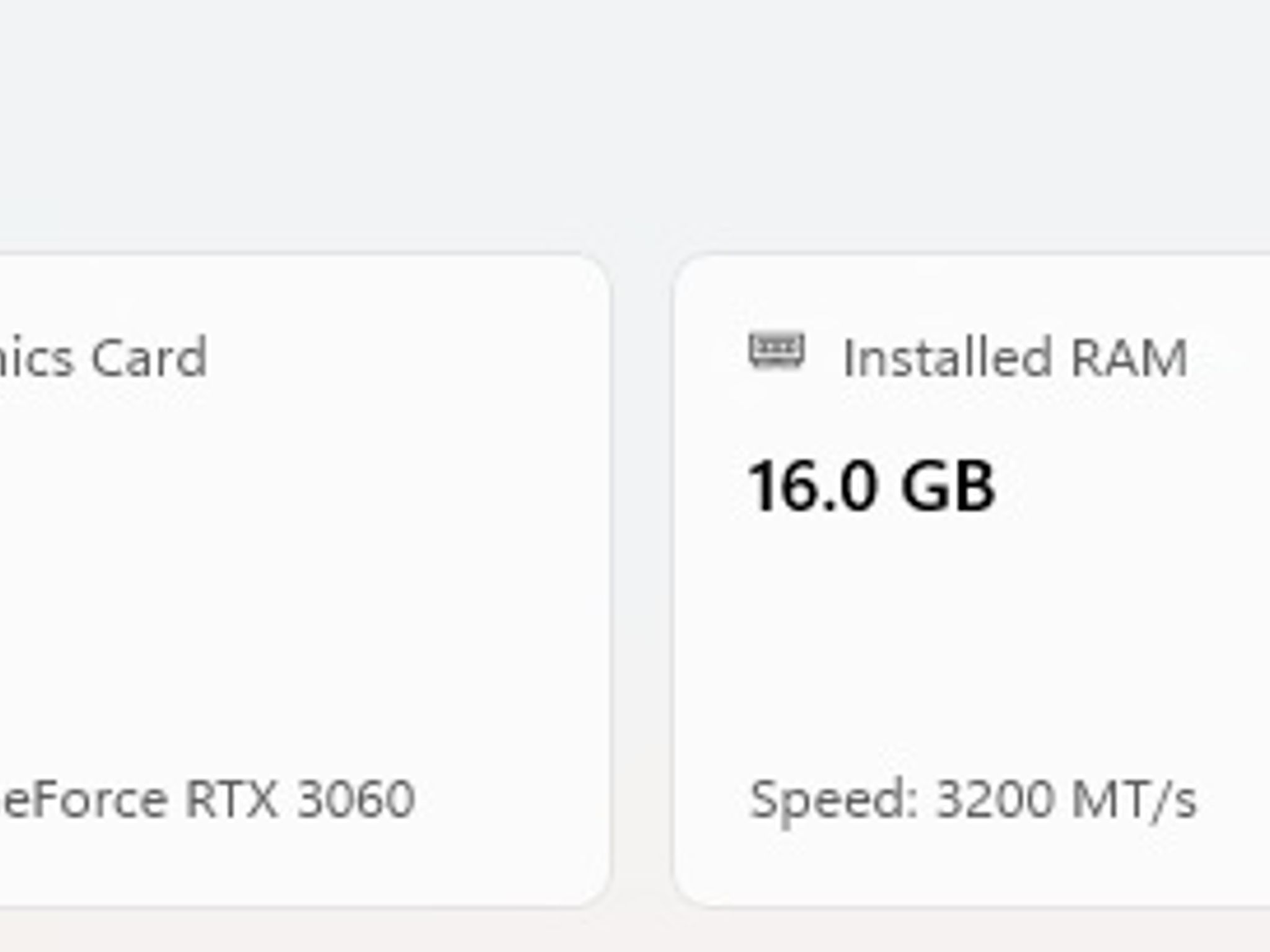This screenshot has width=1270, height=952.
Task: Click the 3060 number in GPU name
Action: click(x=356, y=799)
